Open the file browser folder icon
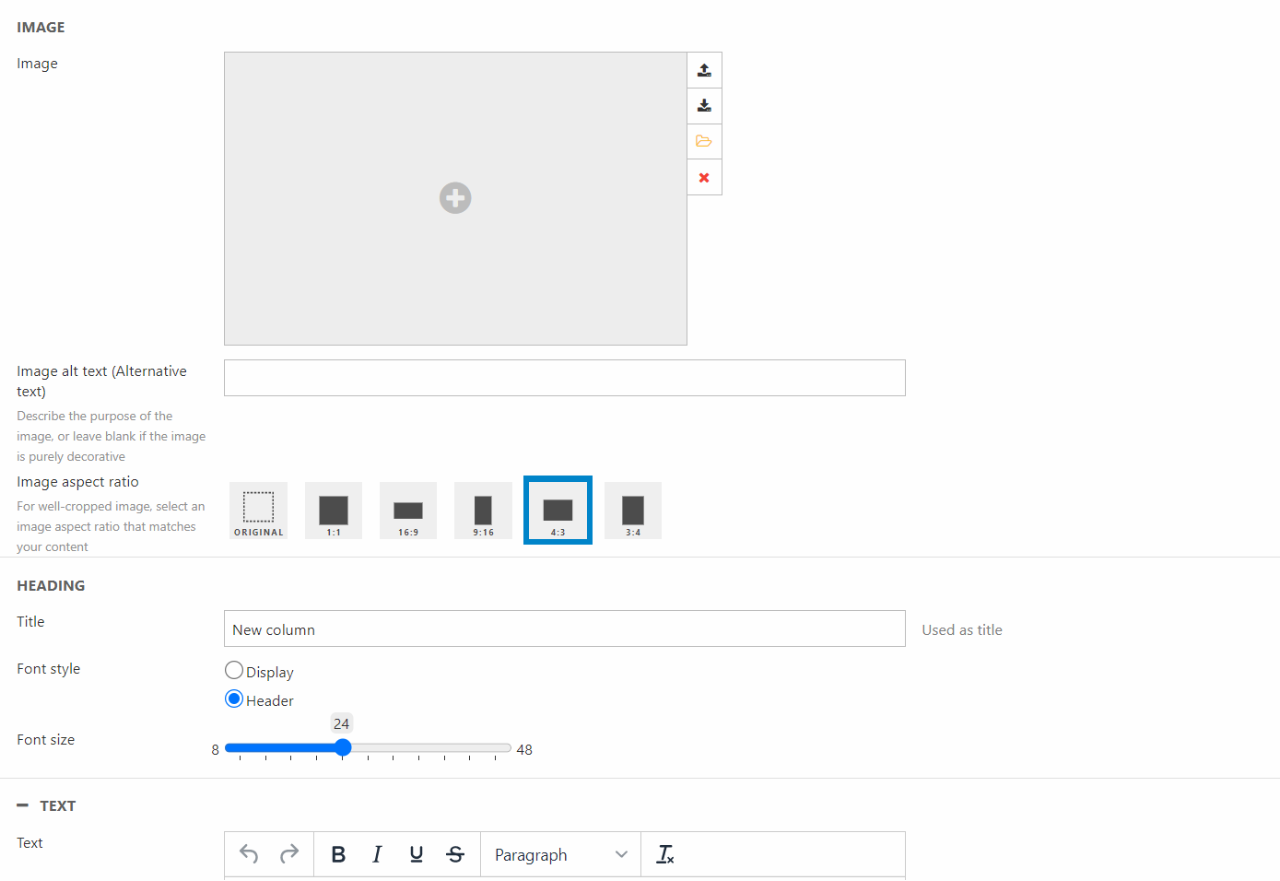 (x=704, y=141)
